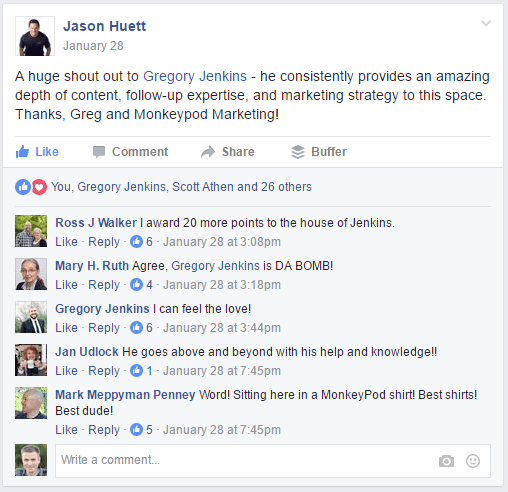This screenshot has width=508, height=492.
Task: Open the likes count on Ross J Walker's comment
Action: point(141,242)
